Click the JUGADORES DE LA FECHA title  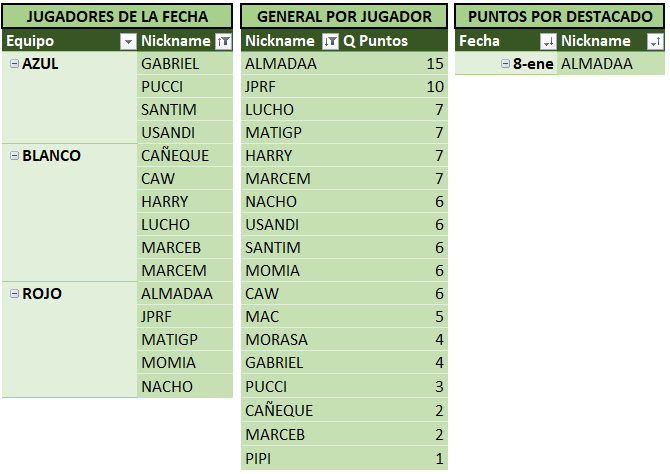tap(118, 16)
